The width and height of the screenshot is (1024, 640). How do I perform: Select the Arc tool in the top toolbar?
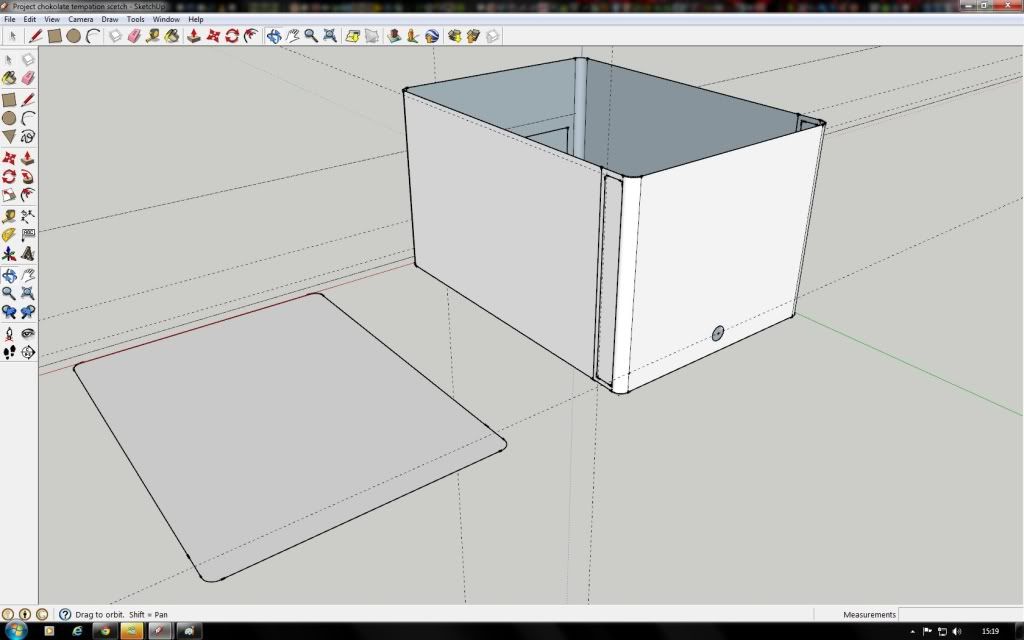93,36
